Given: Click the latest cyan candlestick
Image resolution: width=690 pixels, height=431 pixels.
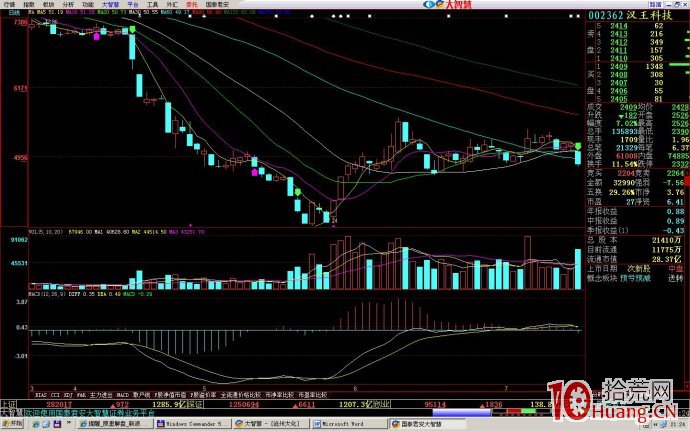Looking at the screenshot, I should coord(578,158).
